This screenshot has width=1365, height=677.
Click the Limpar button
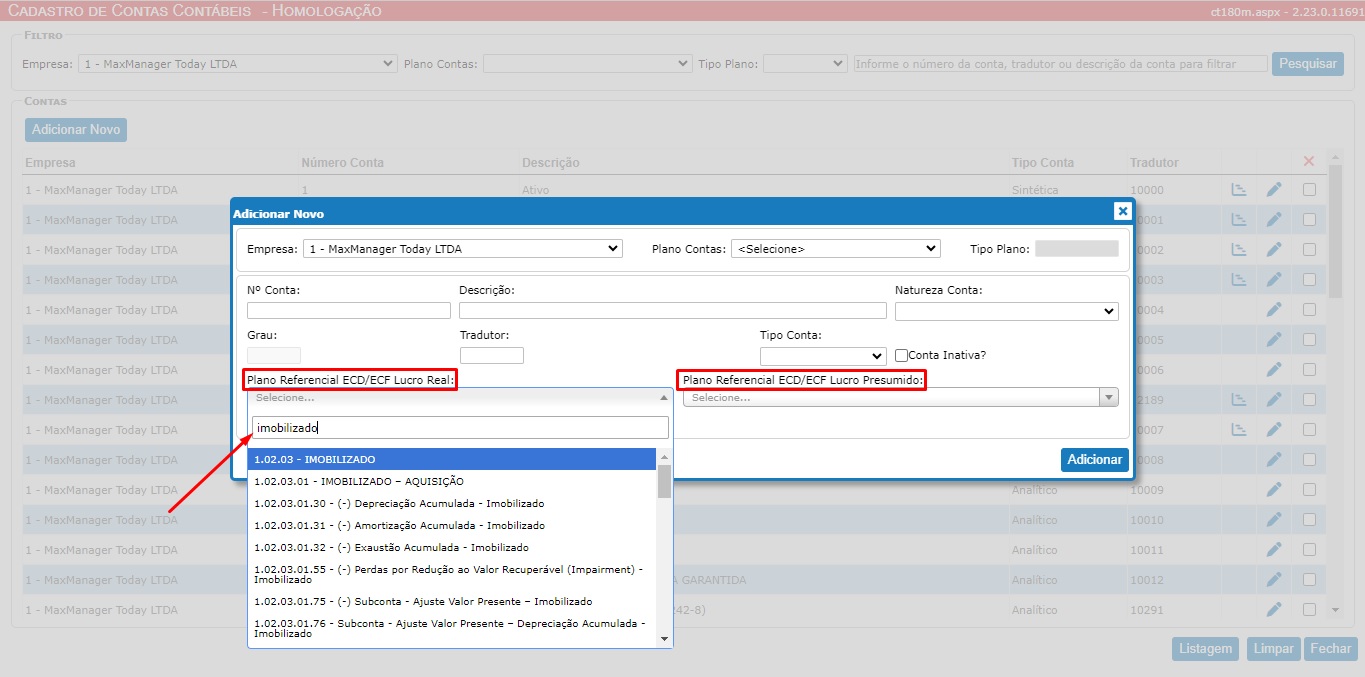(1273, 649)
